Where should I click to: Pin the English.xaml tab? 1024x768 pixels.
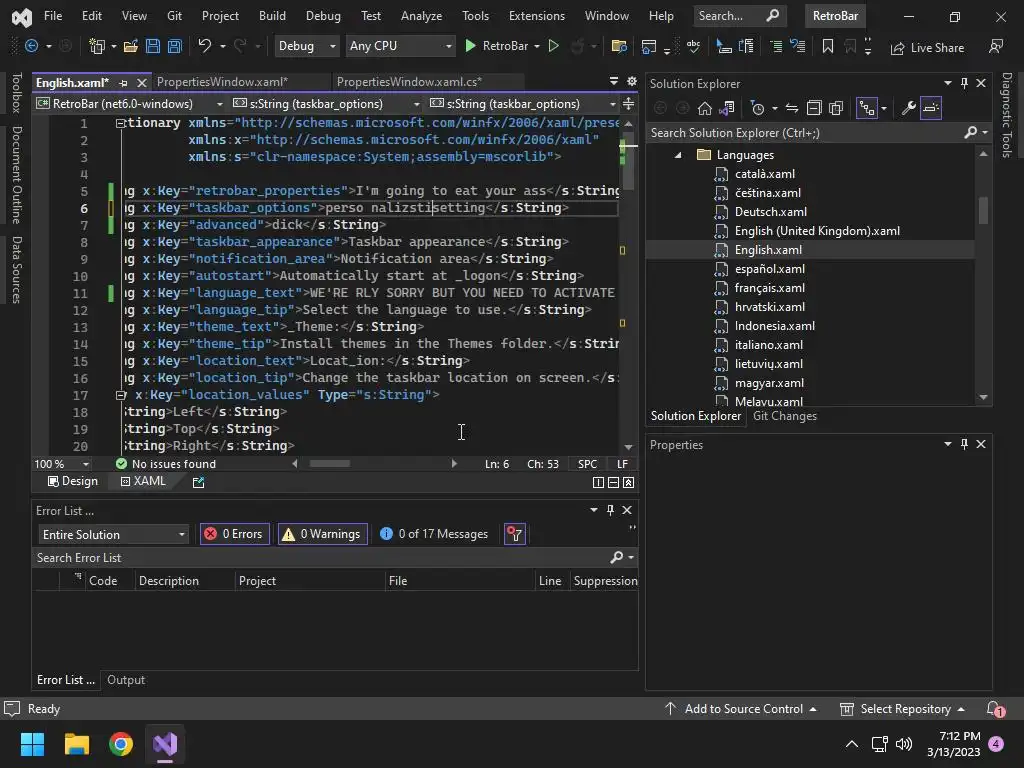[123, 83]
